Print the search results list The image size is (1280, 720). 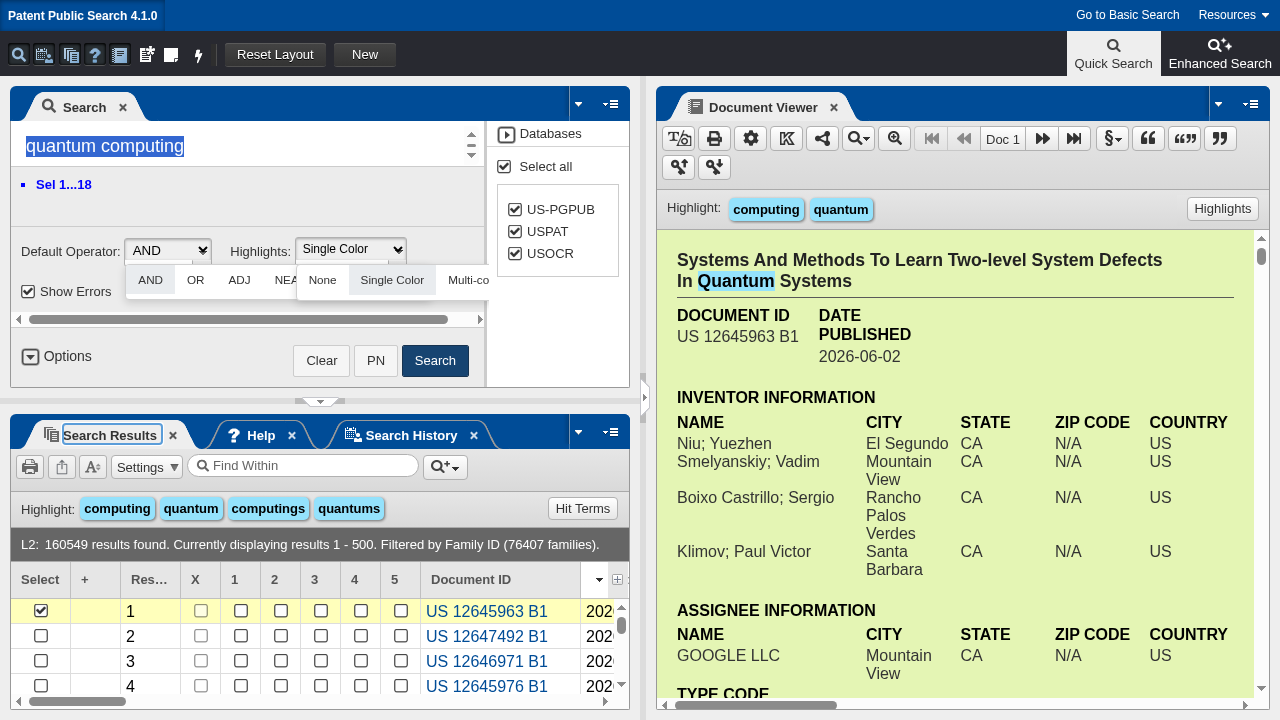30,466
